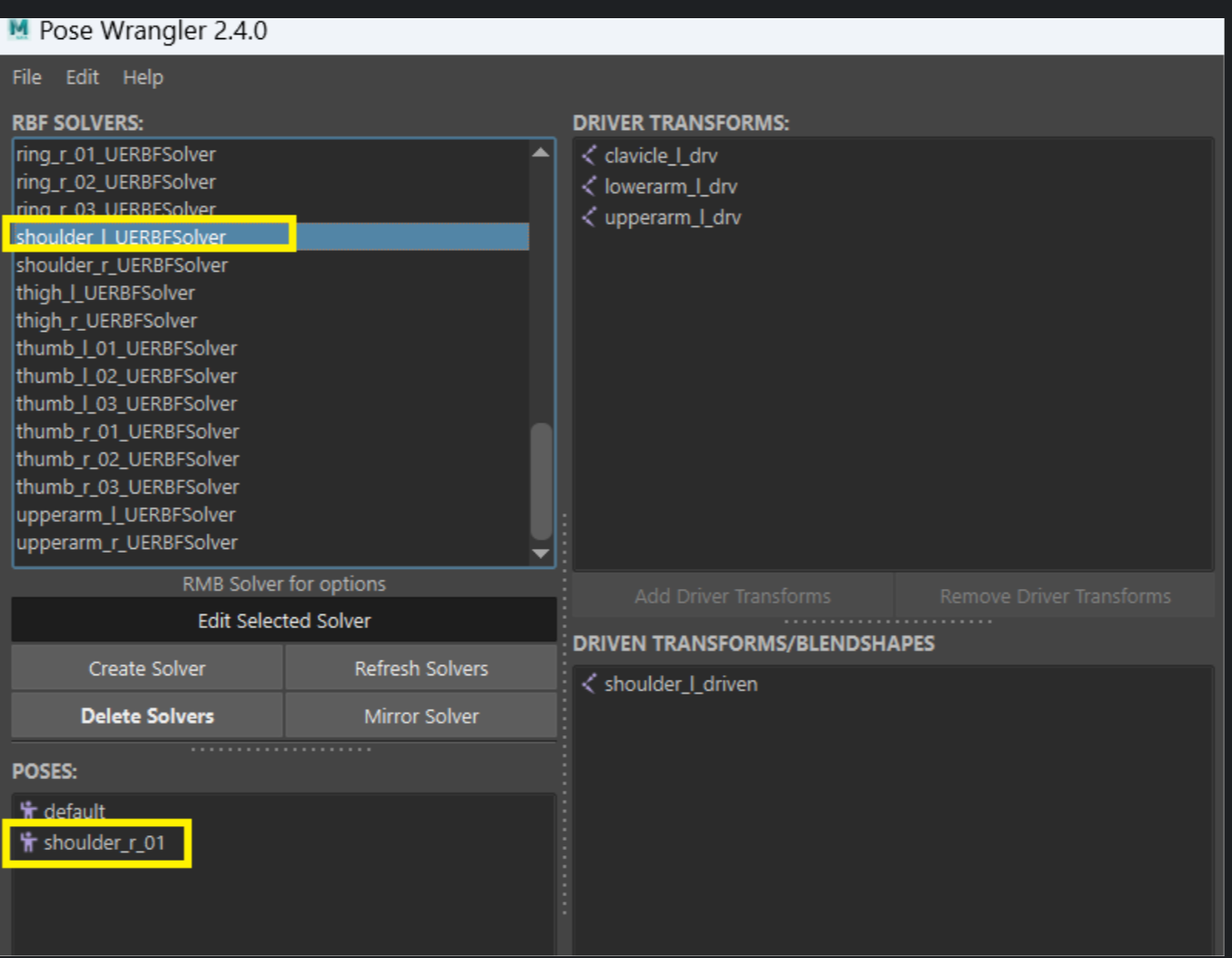This screenshot has width=1232, height=958.
Task: Click the clavicle_l_drv joint icon
Action: (x=589, y=155)
